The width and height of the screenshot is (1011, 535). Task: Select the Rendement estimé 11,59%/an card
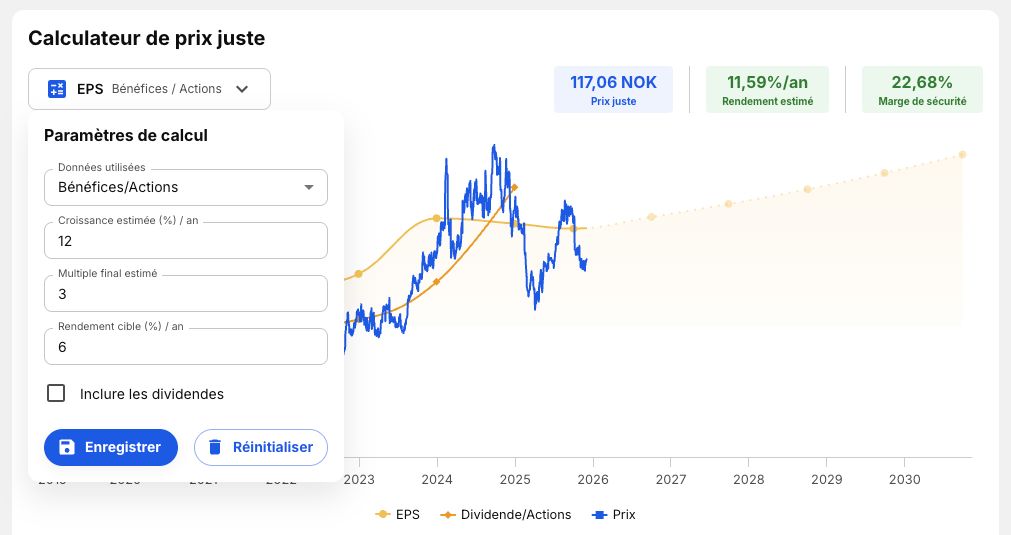coord(767,90)
